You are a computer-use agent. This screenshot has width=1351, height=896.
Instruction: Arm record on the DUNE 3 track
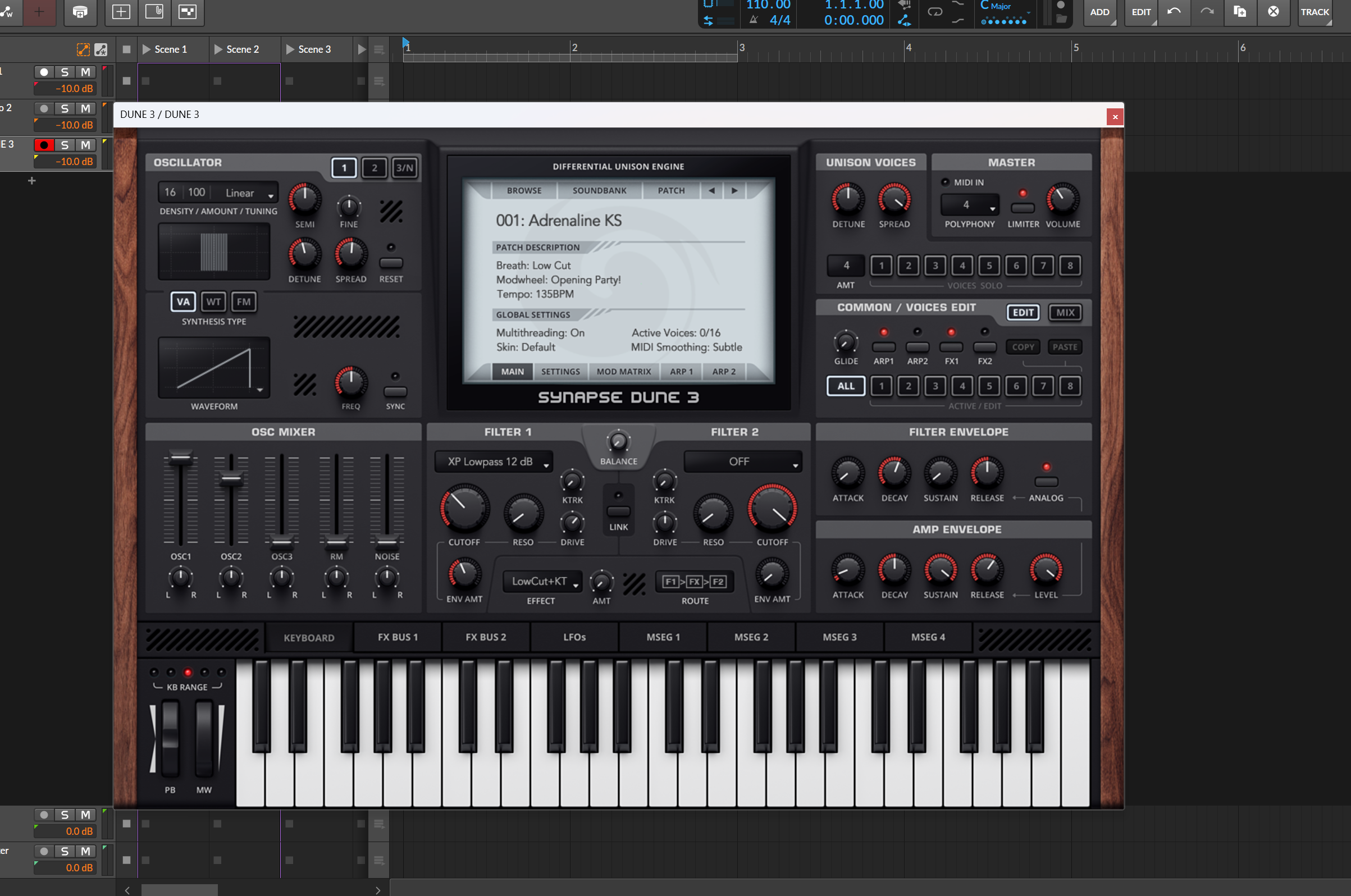pos(44,145)
